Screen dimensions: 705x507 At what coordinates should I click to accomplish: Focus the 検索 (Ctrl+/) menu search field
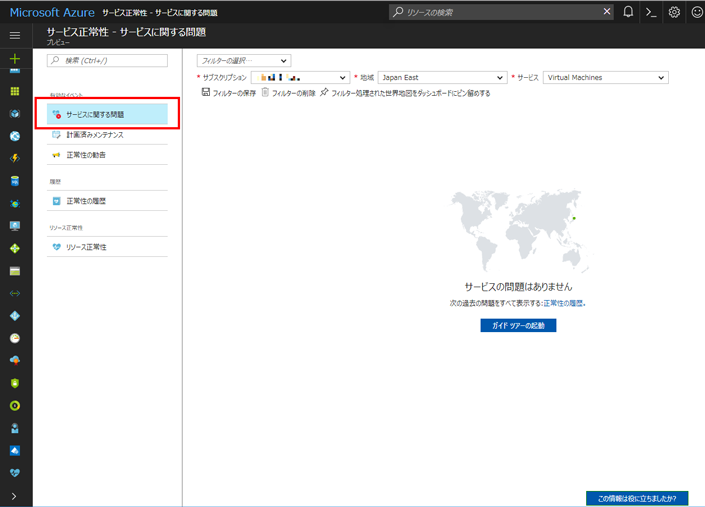107,61
